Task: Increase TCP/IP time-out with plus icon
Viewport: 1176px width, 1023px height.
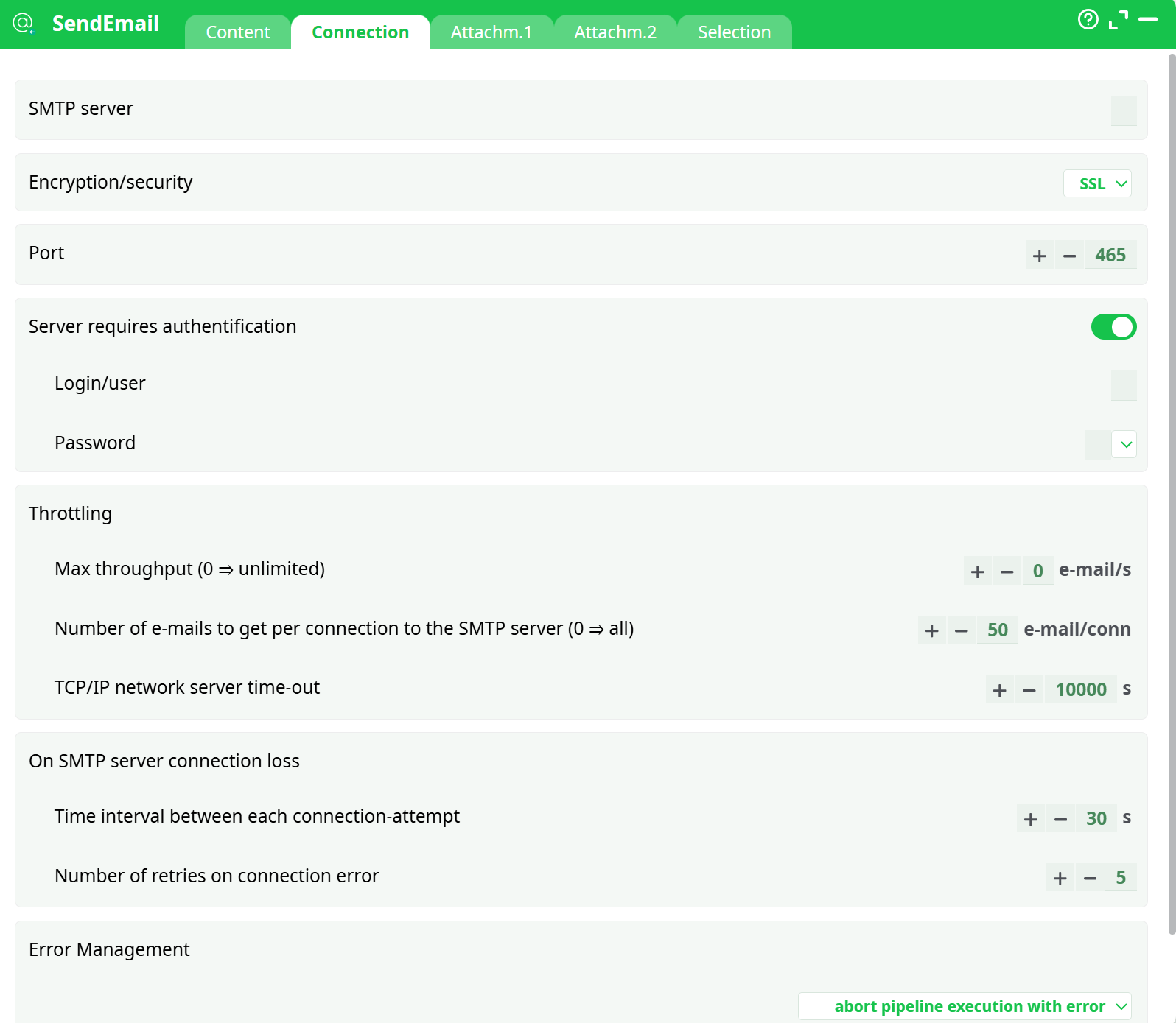Action: point(999,690)
